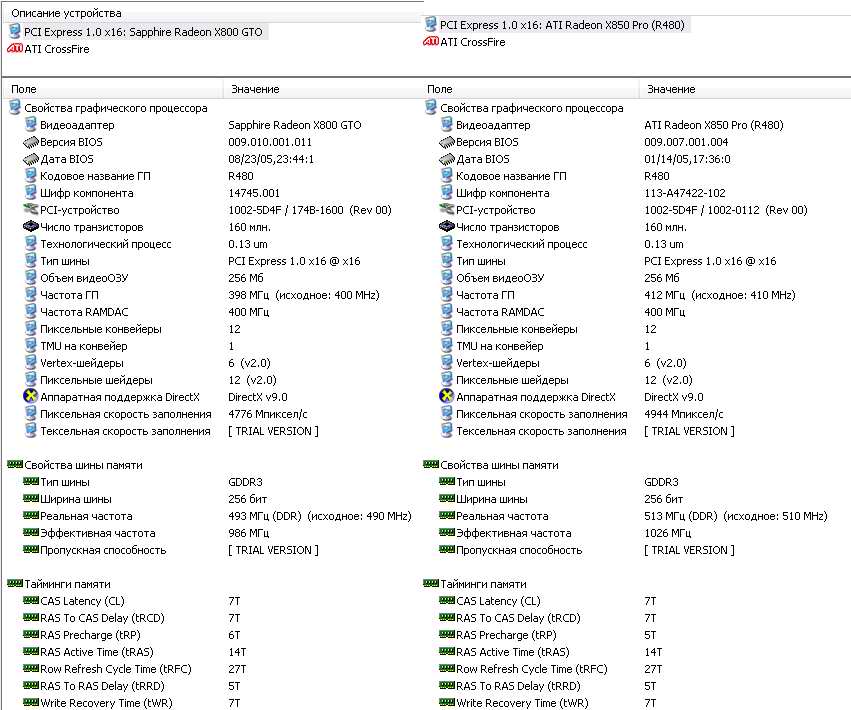Viewport: 851px width, 710px height.
Task: Click Число транзисторов chip icon in X800 GTO panel
Action: pos(31,226)
